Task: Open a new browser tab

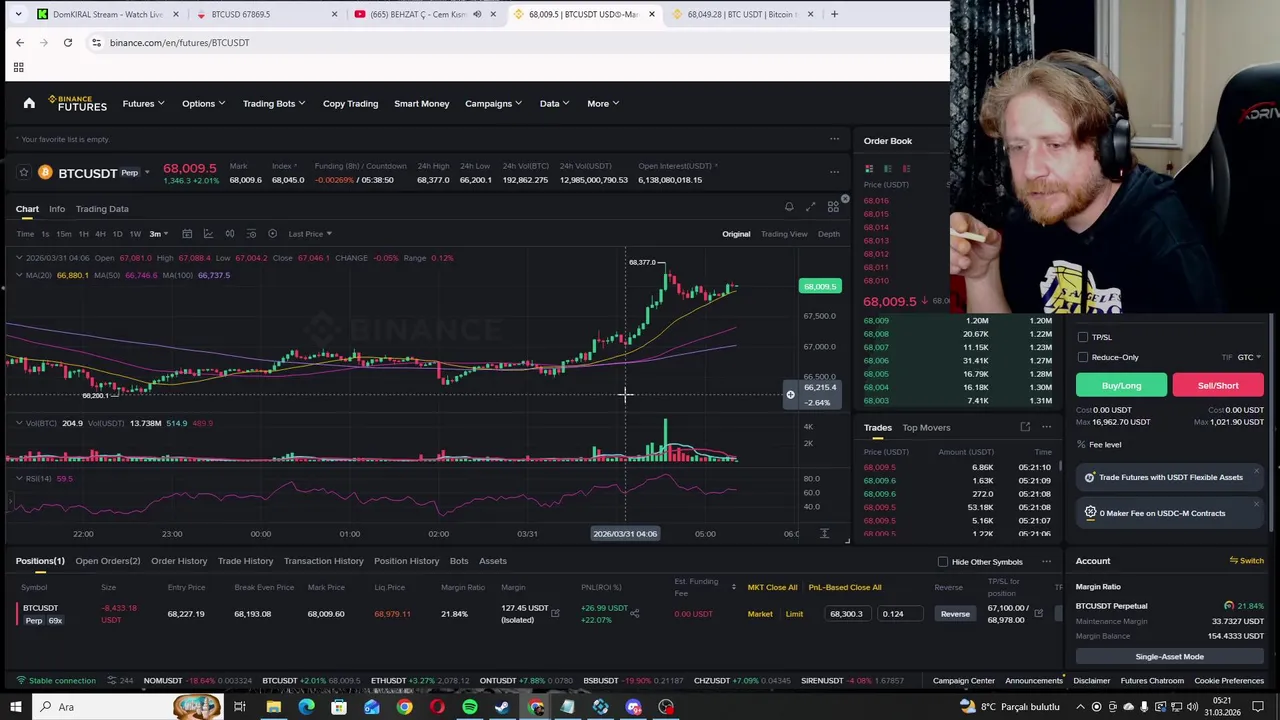Action: 834,14
